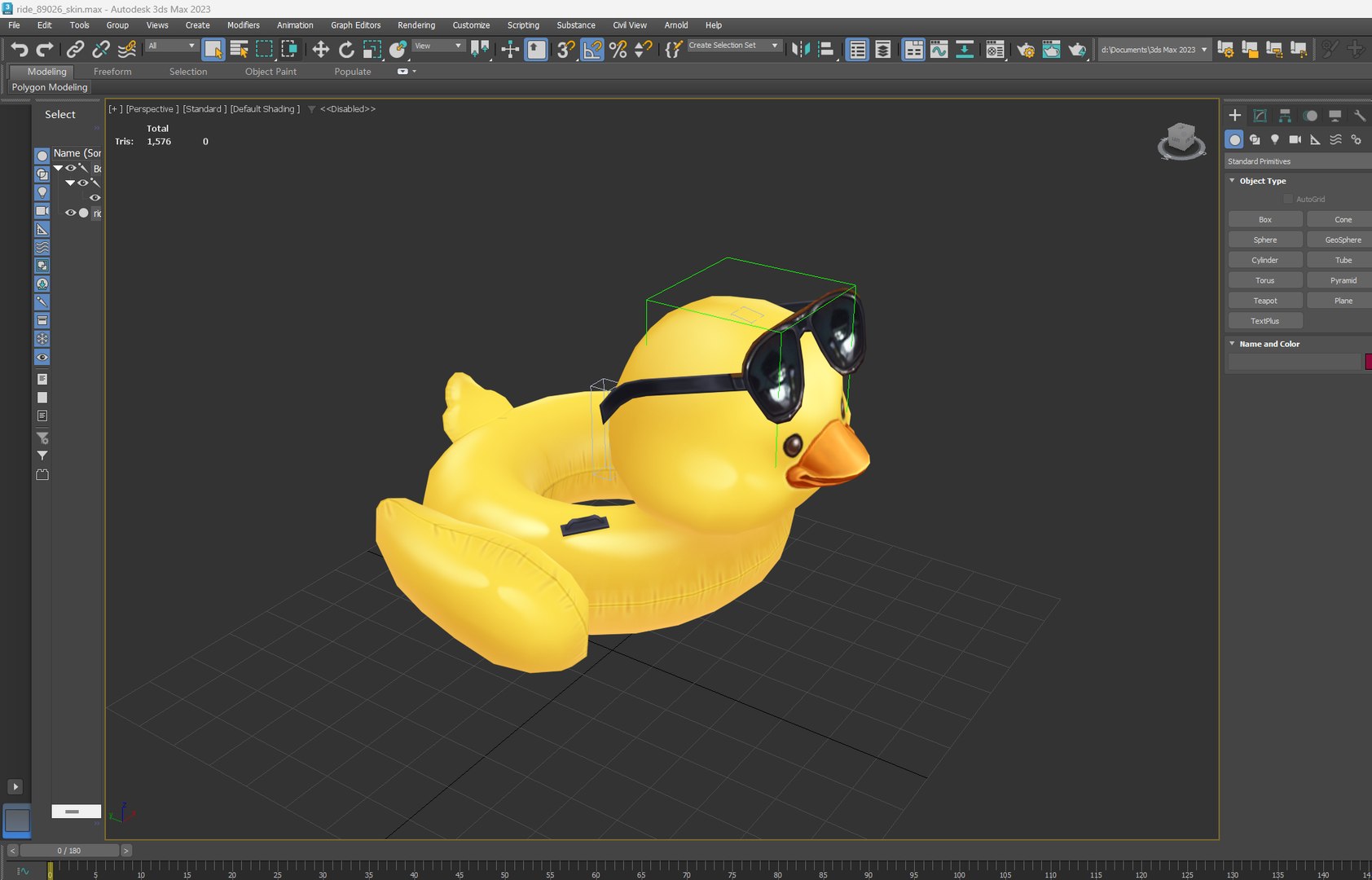Open the Create Selection Set dropdown
1372x880 pixels.
(x=733, y=46)
